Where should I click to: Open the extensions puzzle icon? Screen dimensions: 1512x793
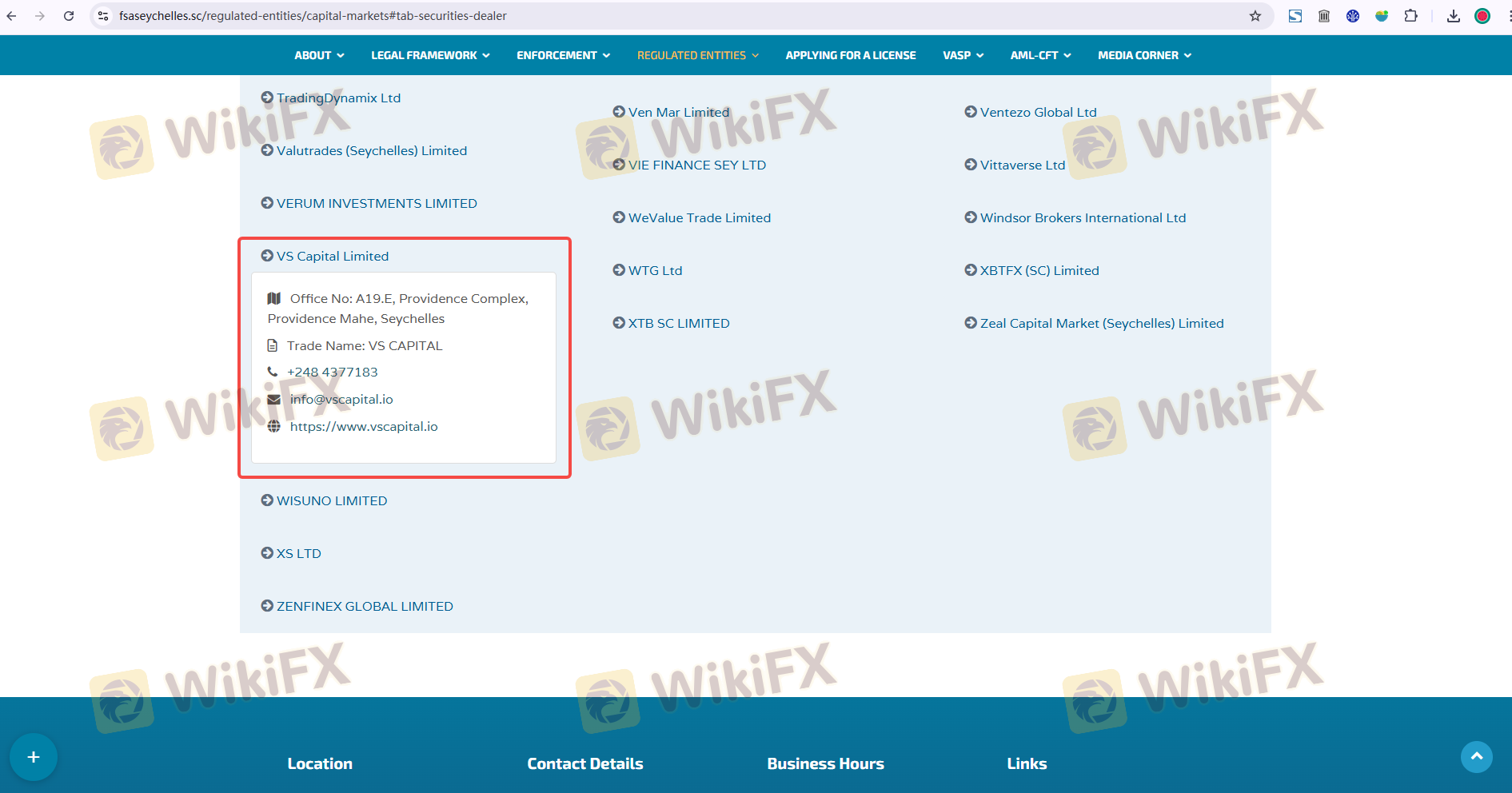point(1410,16)
